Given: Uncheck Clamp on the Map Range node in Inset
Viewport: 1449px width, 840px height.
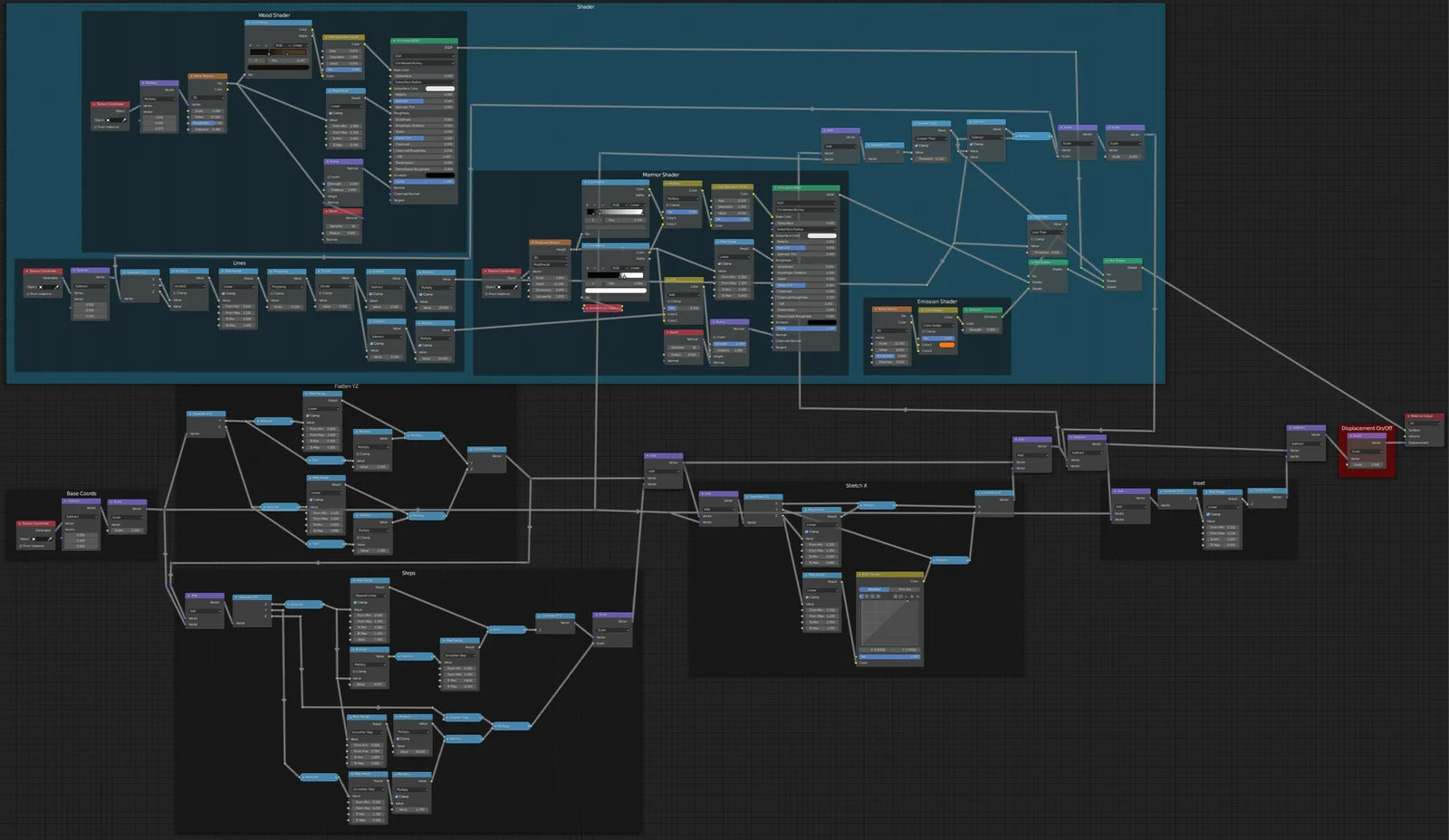Looking at the screenshot, I should pyautogui.click(x=1208, y=514).
